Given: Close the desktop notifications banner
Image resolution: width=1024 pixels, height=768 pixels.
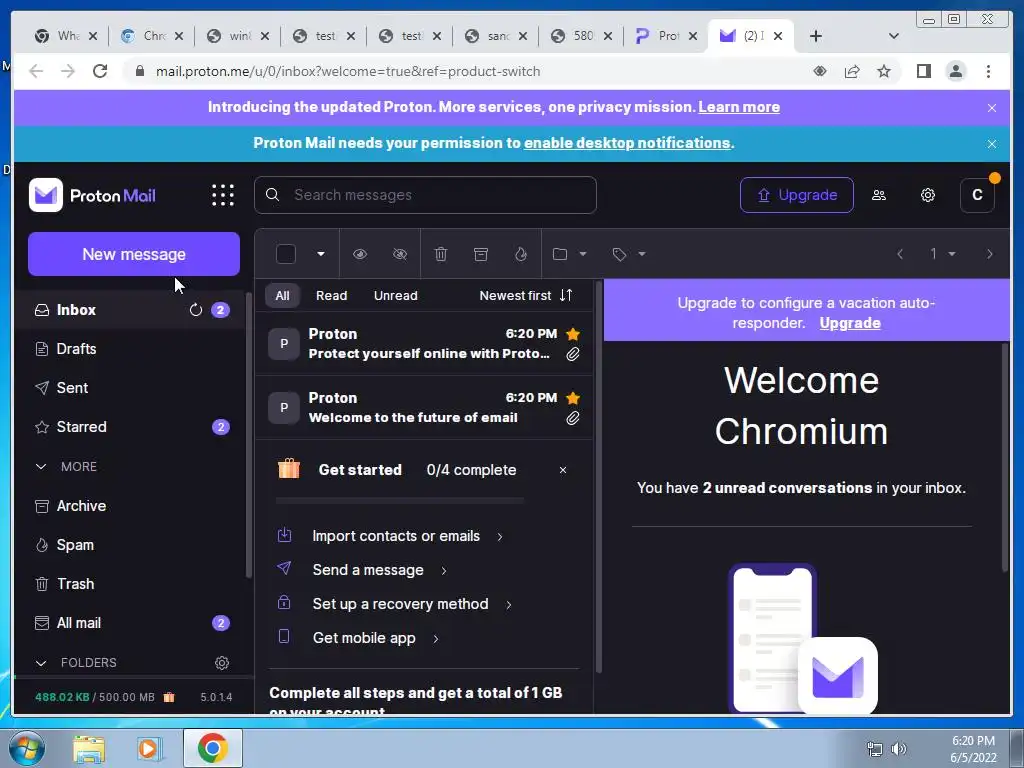Looking at the screenshot, I should click(992, 144).
